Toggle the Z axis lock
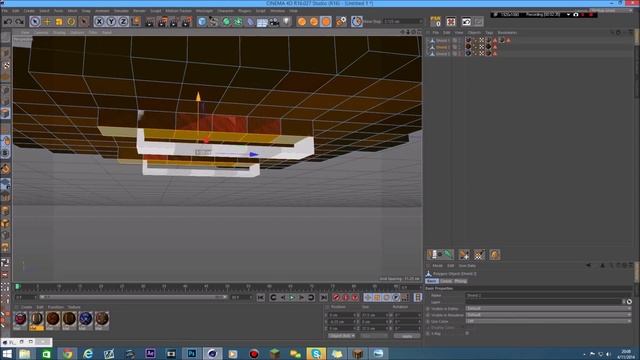The height and width of the screenshot is (360, 640). click(x=123, y=22)
